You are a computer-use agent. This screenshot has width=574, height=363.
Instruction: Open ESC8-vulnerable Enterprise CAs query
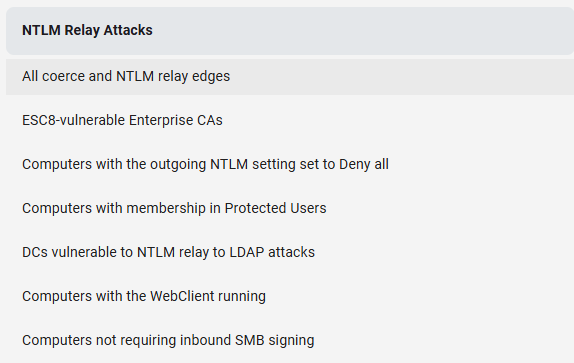pyautogui.click(x=290, y=120)
